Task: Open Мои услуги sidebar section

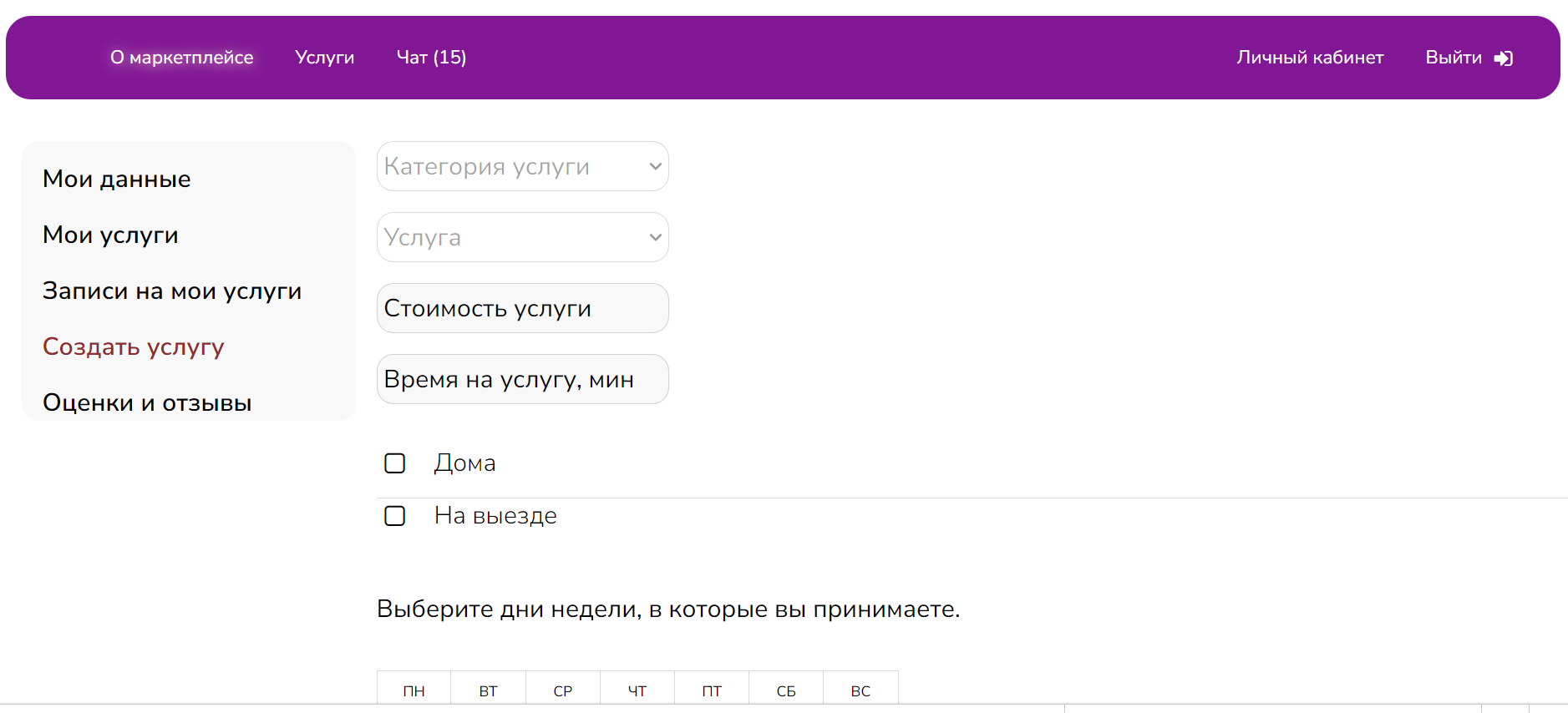Action: tap(111, 235)
